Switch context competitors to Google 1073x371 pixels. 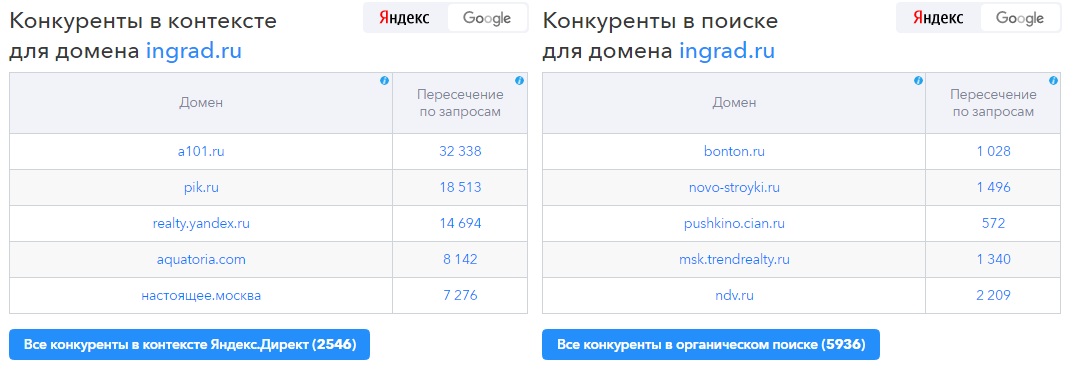487,18
